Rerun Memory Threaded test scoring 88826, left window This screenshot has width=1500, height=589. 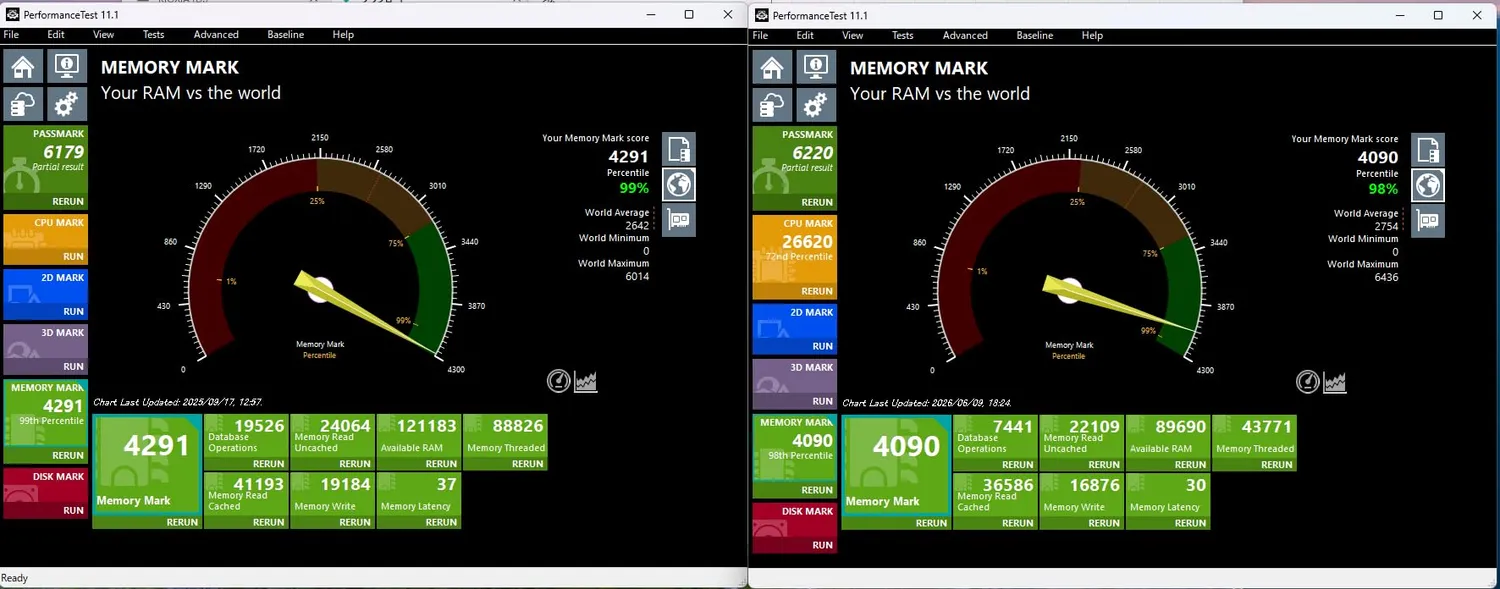[528, 464]
